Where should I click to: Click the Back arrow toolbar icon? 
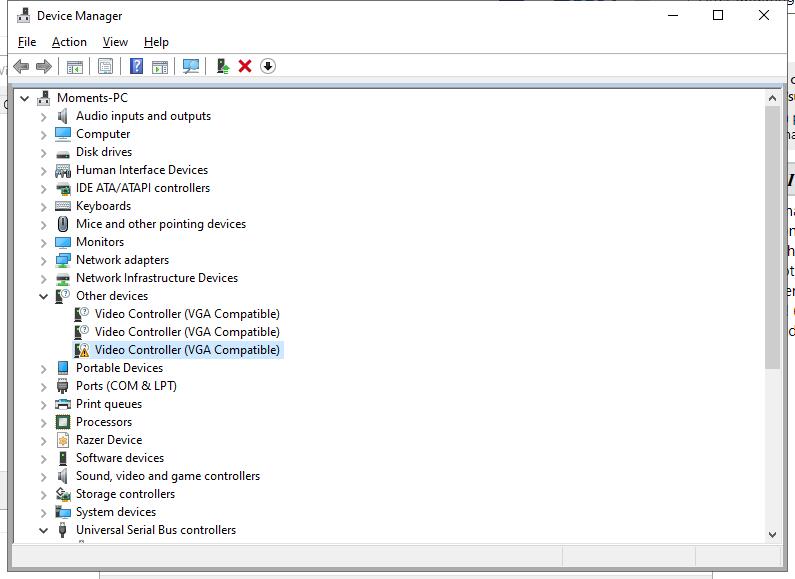pyautogui.click(x=21, y=66)
